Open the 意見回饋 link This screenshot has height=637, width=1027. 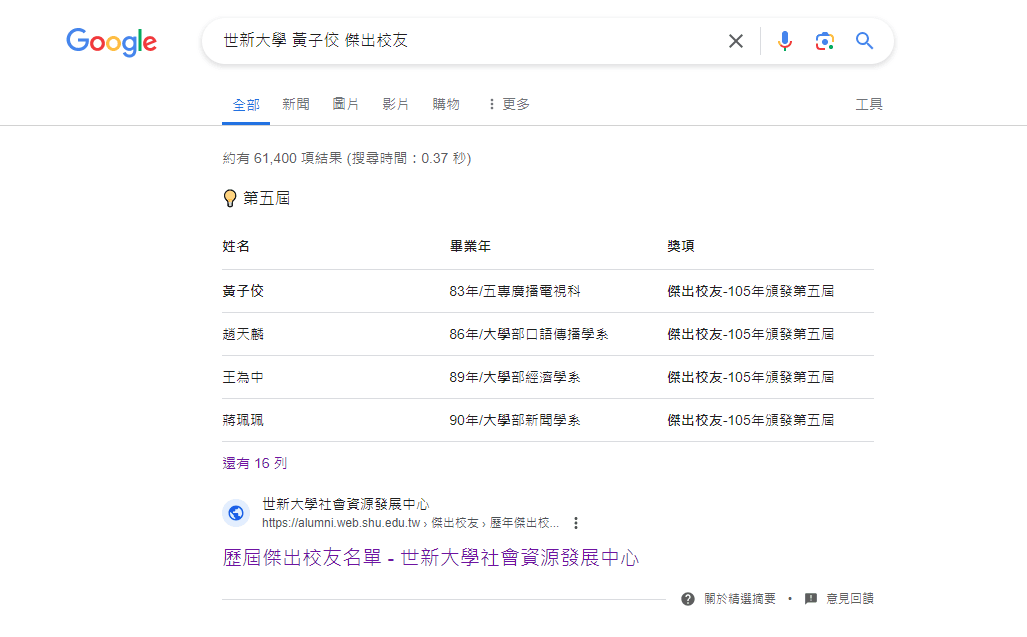(x=850, y=598)
